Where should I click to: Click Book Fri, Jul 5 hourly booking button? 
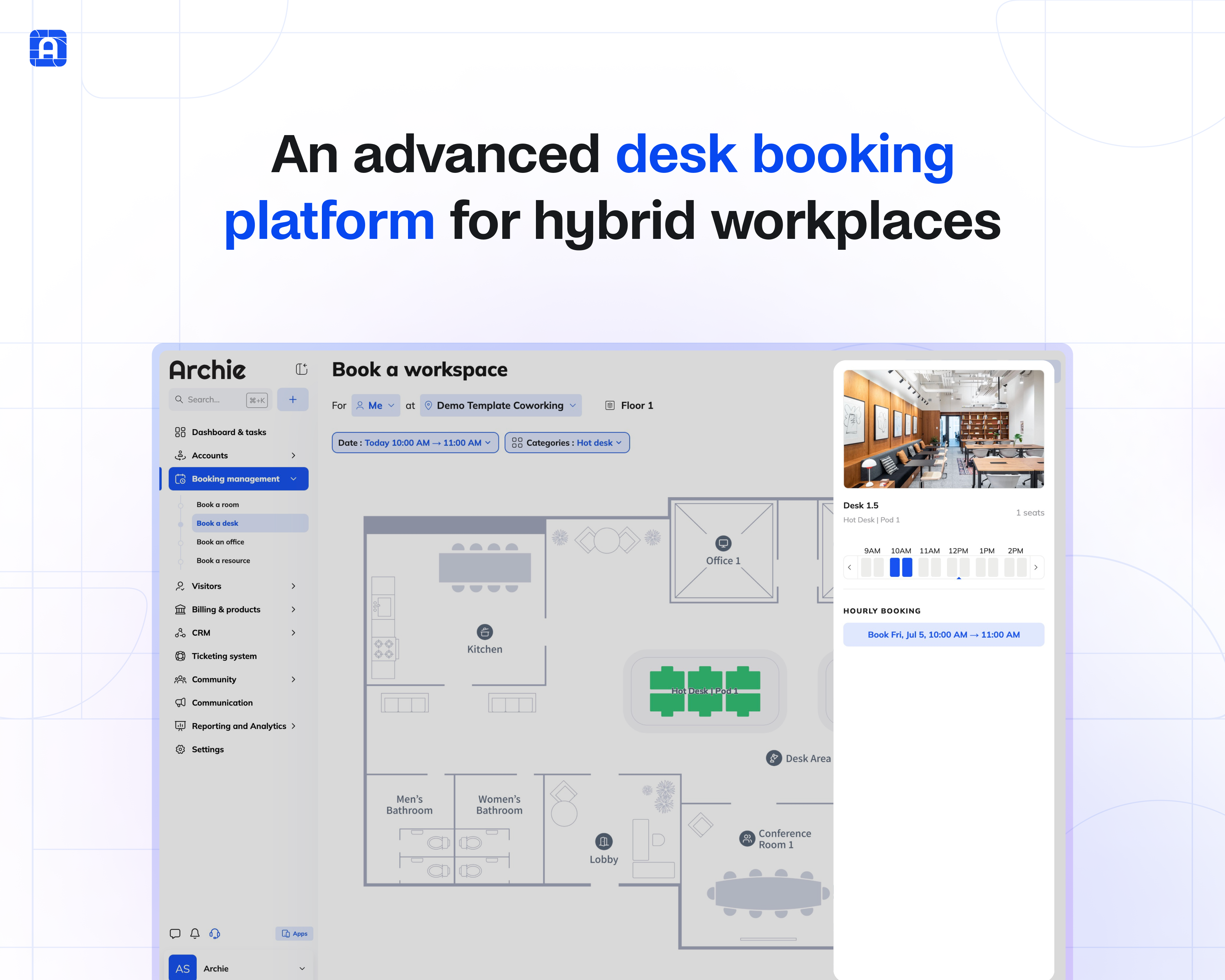point(943,635)
